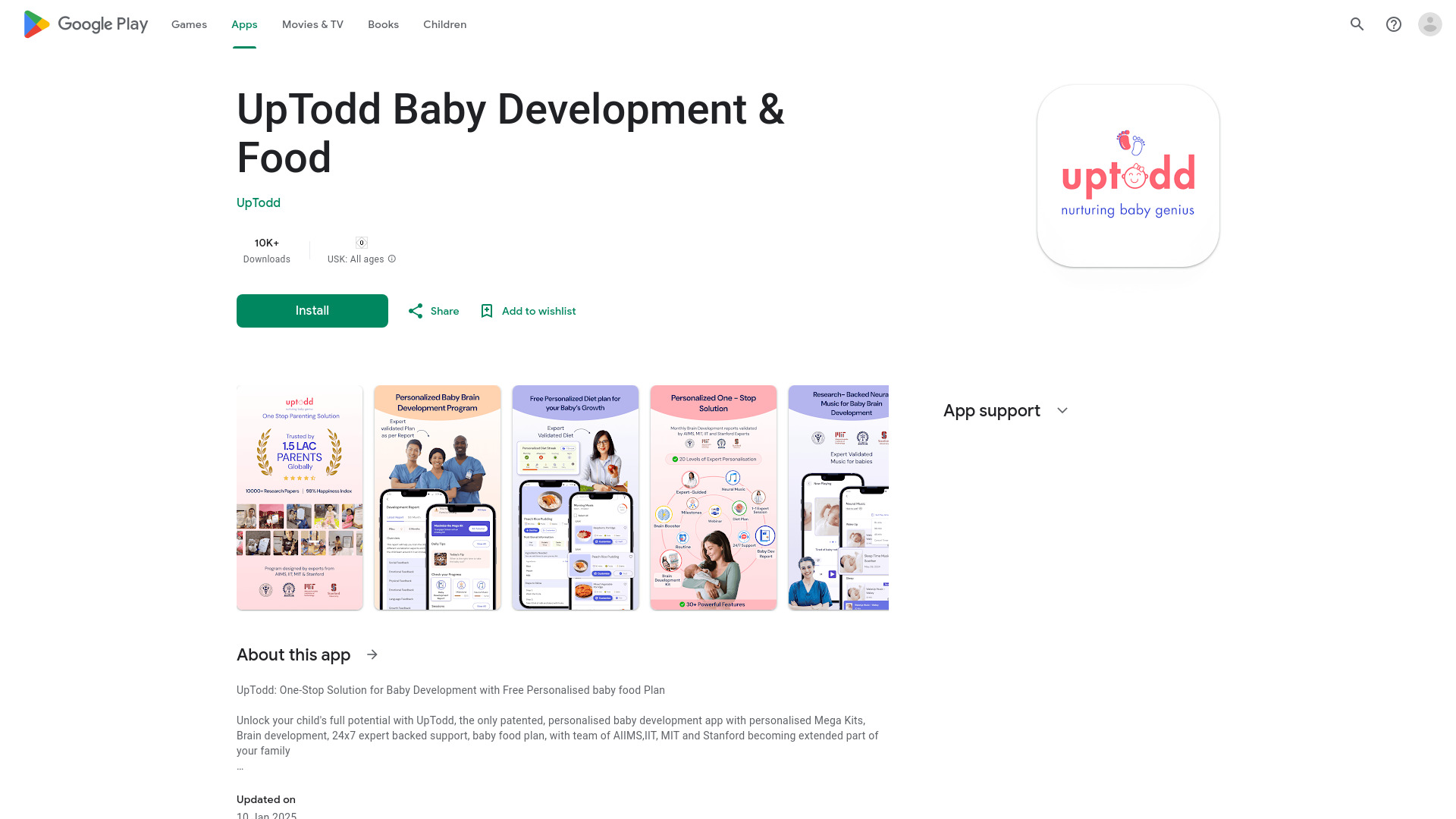Click the Movies and TV menu item
Viewport: 1456px width, 819px height.
coord(312,24)
